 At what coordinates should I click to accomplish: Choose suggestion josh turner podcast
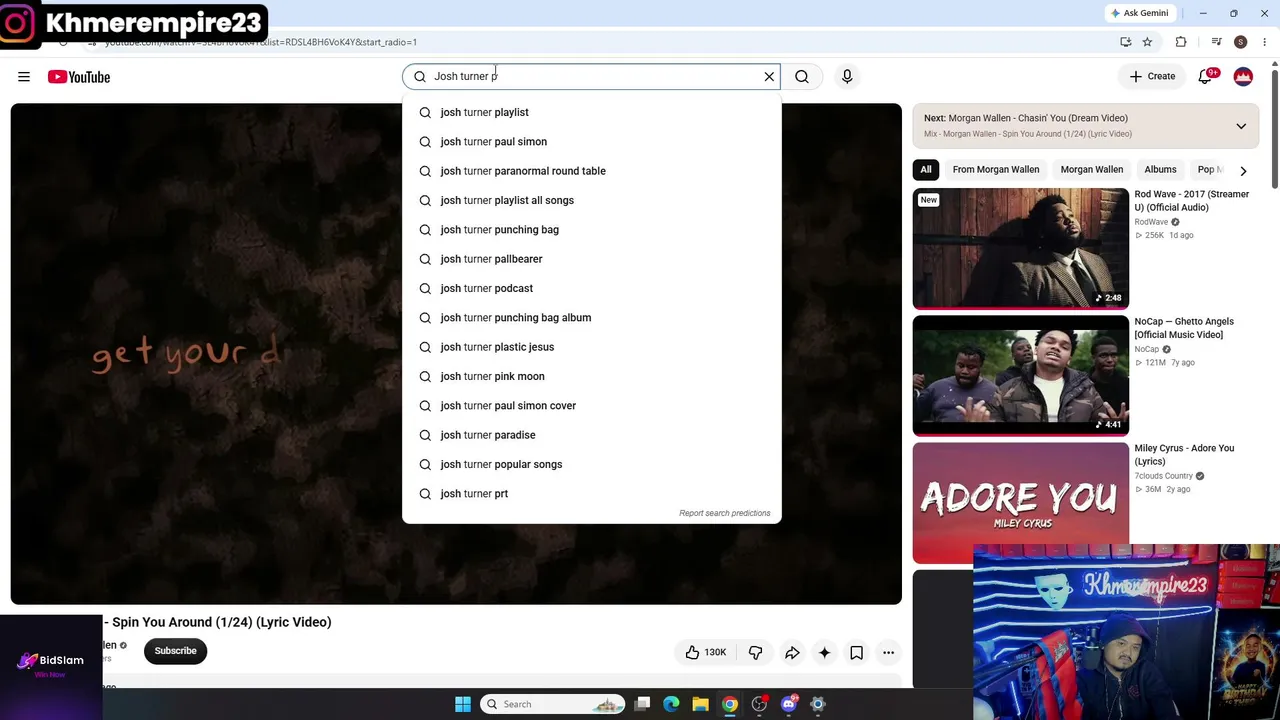tap(591, 288)
